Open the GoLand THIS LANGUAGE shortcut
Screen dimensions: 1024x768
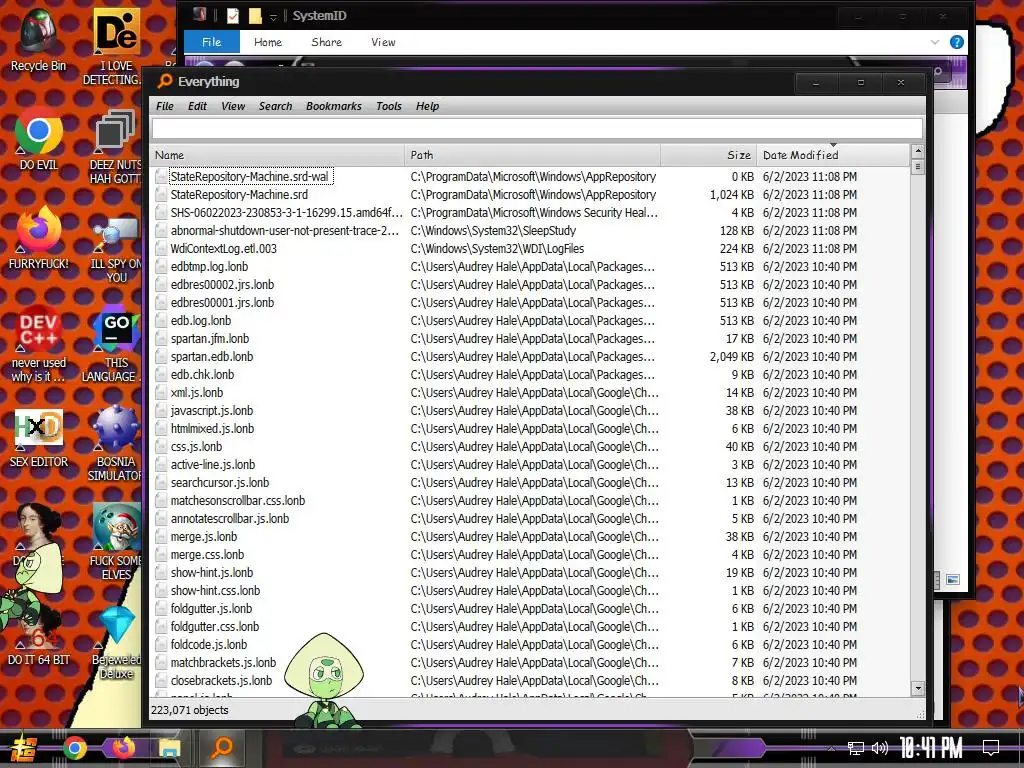(114, 344)
